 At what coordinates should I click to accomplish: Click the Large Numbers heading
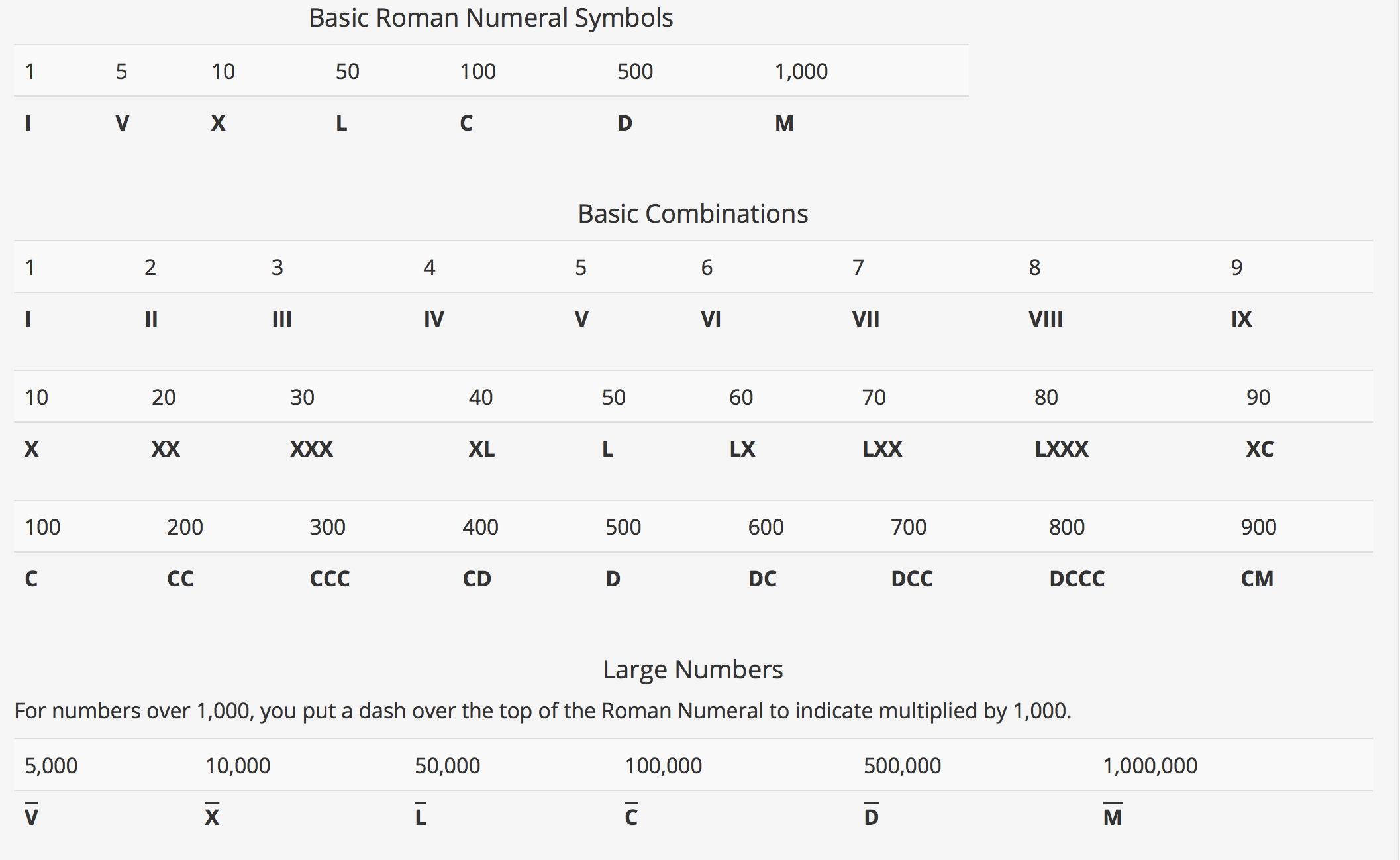[693, 670]
